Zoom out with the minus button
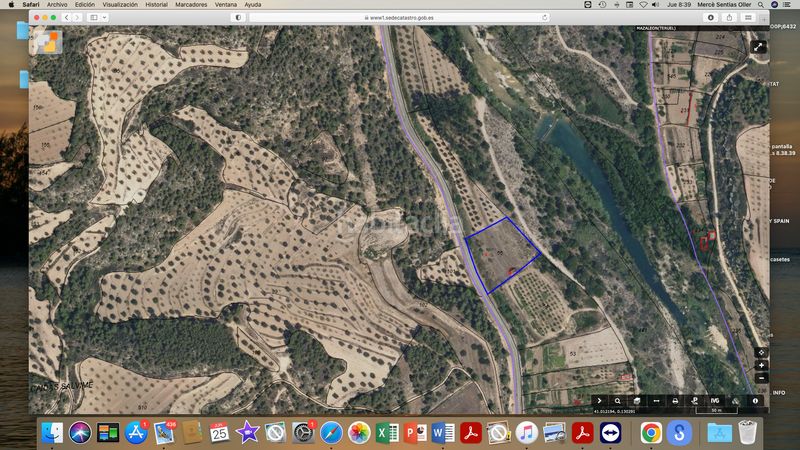Screen dimensions: 800x450 (x=761, y=378)
